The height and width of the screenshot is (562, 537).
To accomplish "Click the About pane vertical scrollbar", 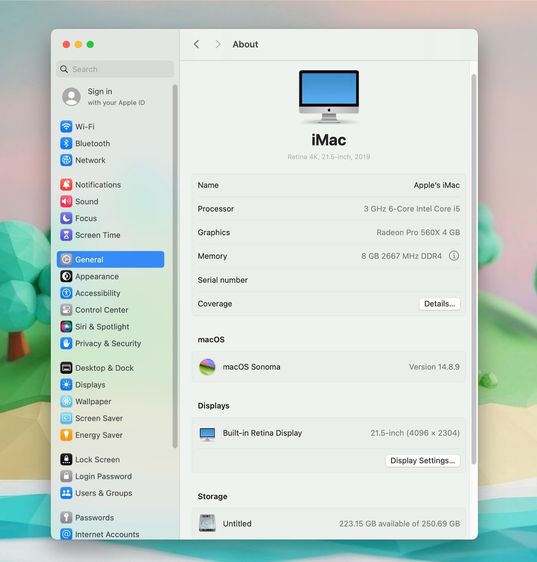I will 474,269.
